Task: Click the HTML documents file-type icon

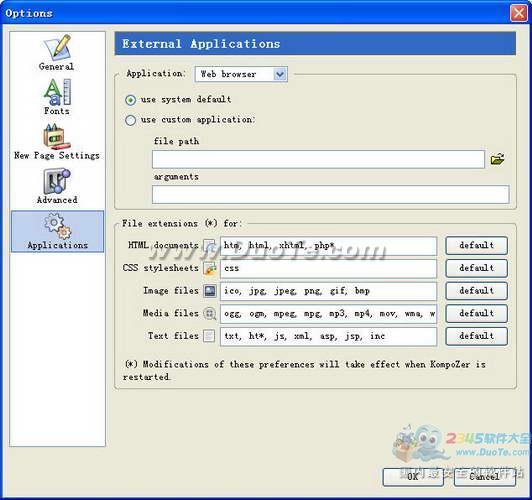Action: (x=209, y=245)
